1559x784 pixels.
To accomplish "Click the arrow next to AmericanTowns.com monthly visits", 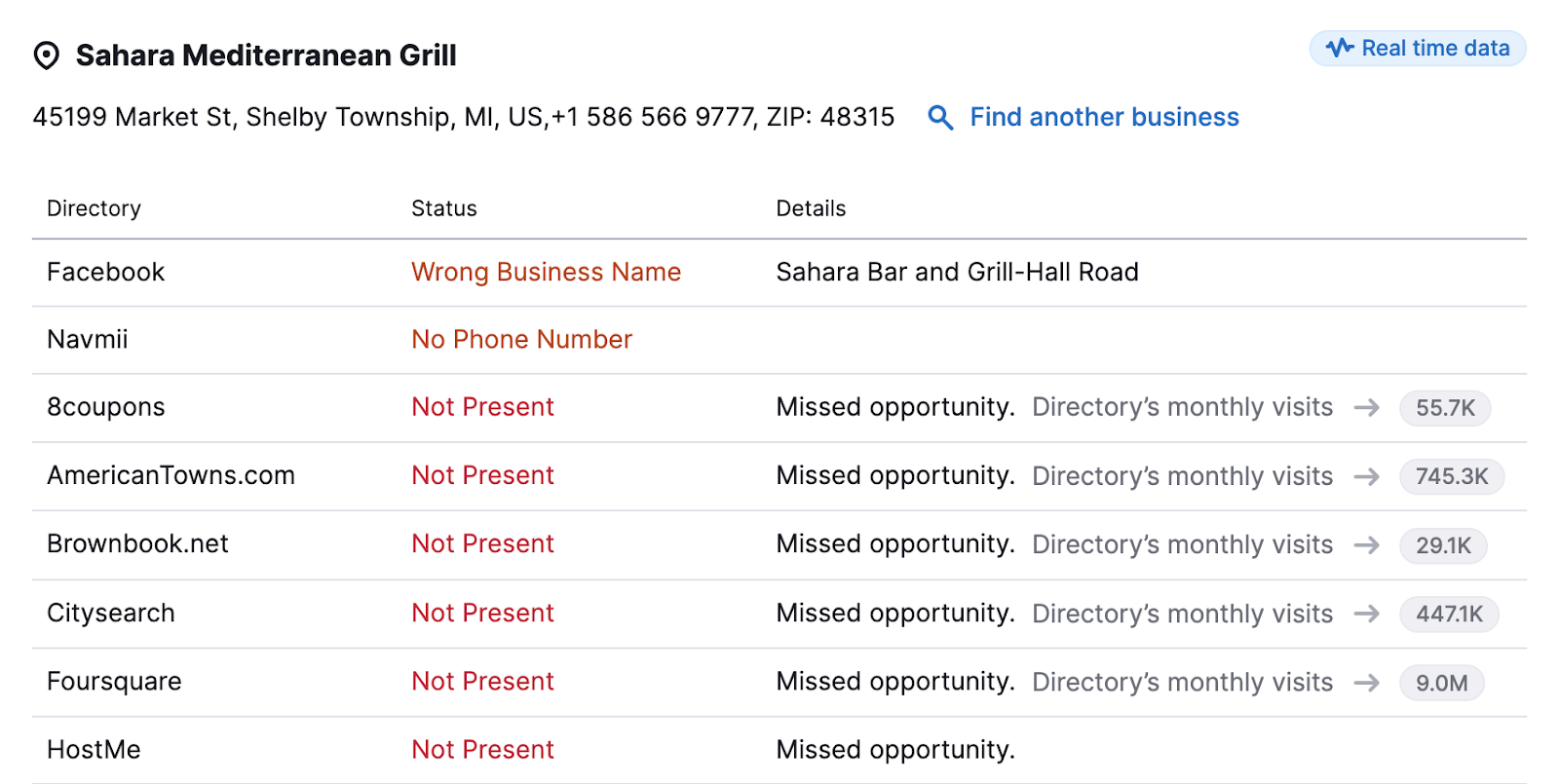I will [1368, 476].
